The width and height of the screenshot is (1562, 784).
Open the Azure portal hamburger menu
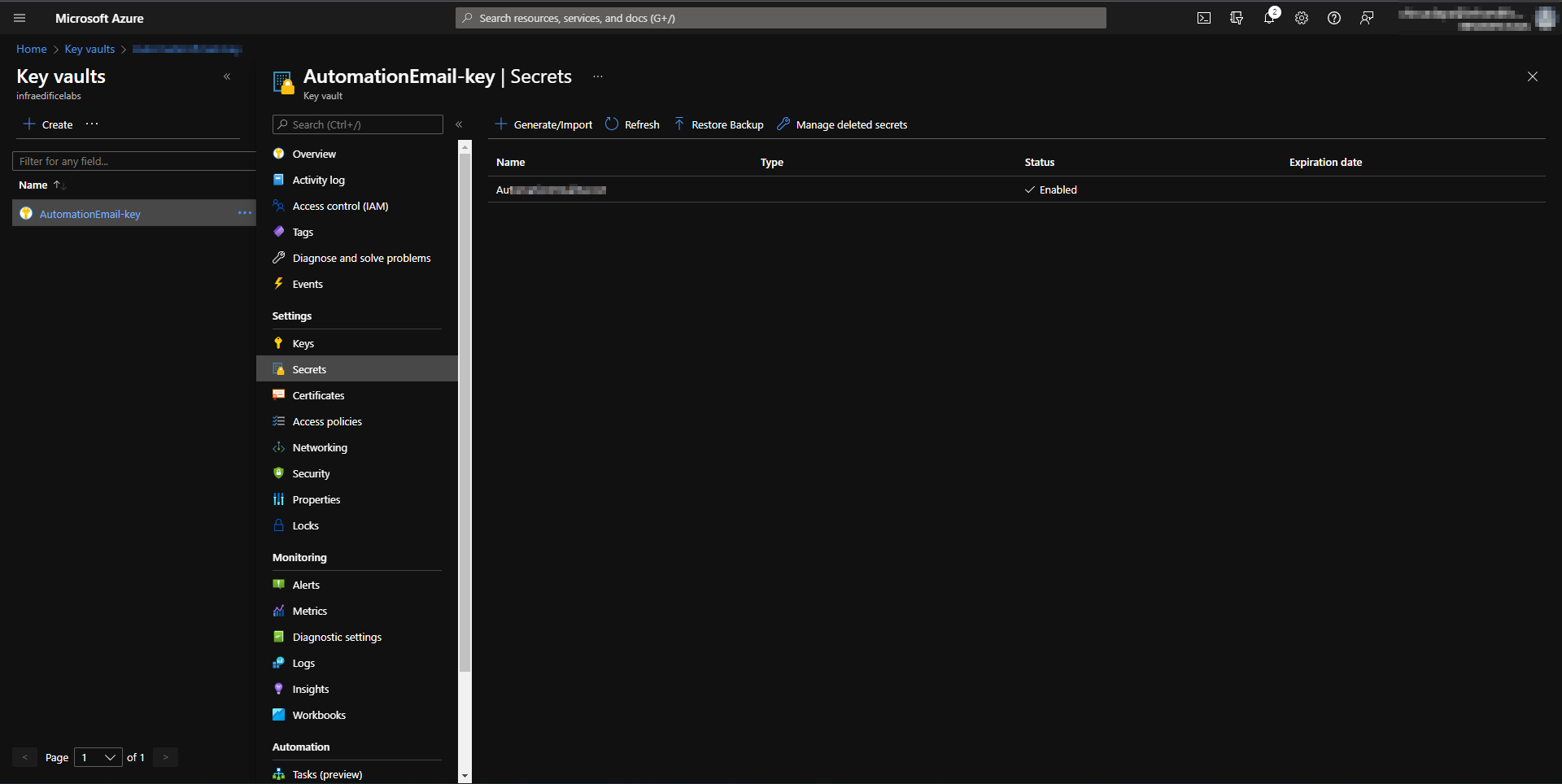[x=20, y=18]
